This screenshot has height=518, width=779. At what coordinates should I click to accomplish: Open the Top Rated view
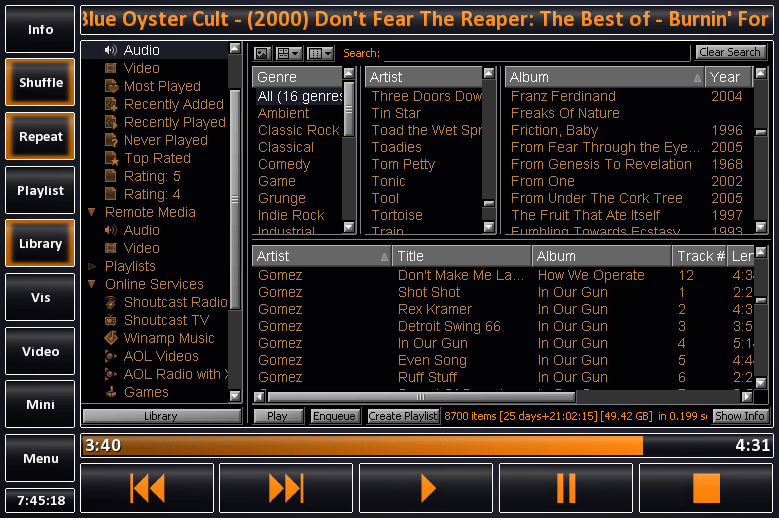[x=157, y=158]
